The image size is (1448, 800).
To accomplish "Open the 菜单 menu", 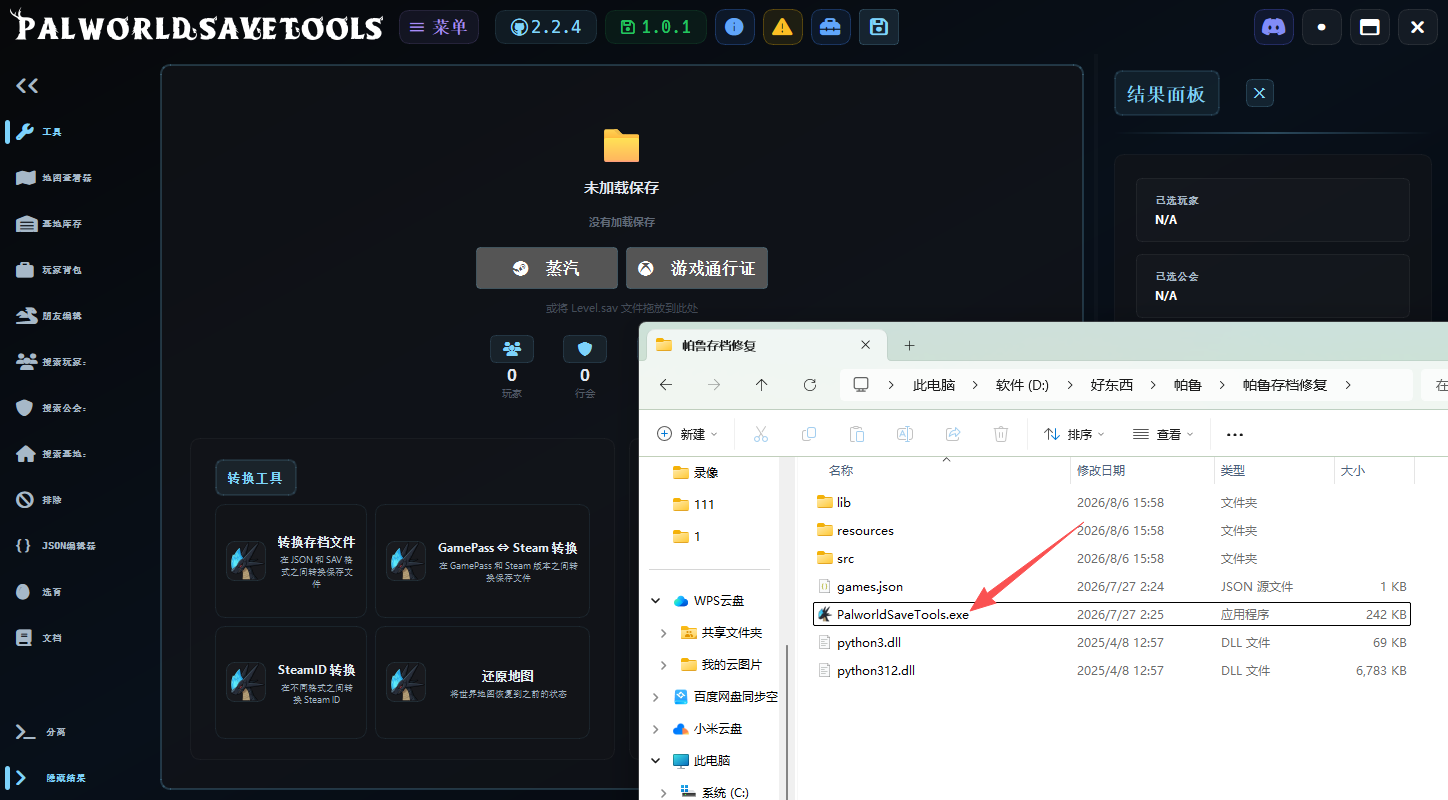I will 439,27.
